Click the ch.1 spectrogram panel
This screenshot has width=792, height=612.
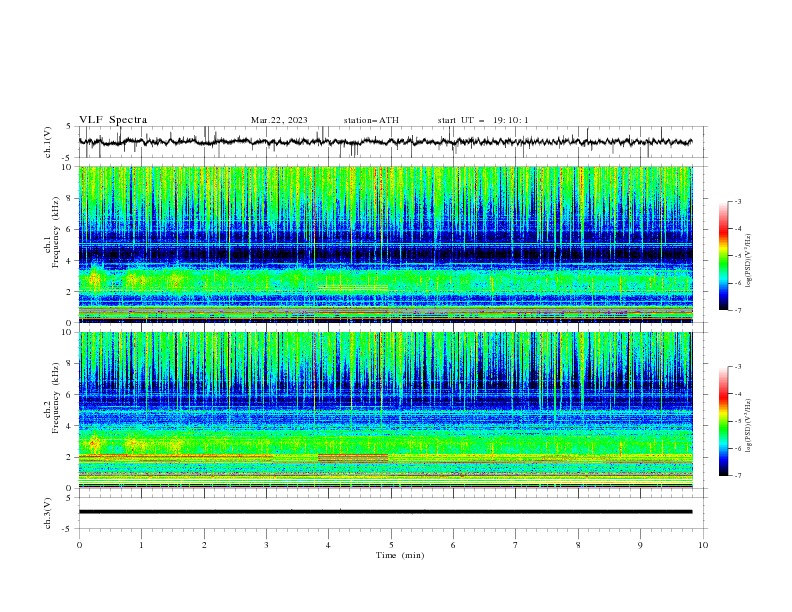click(385, 244)
